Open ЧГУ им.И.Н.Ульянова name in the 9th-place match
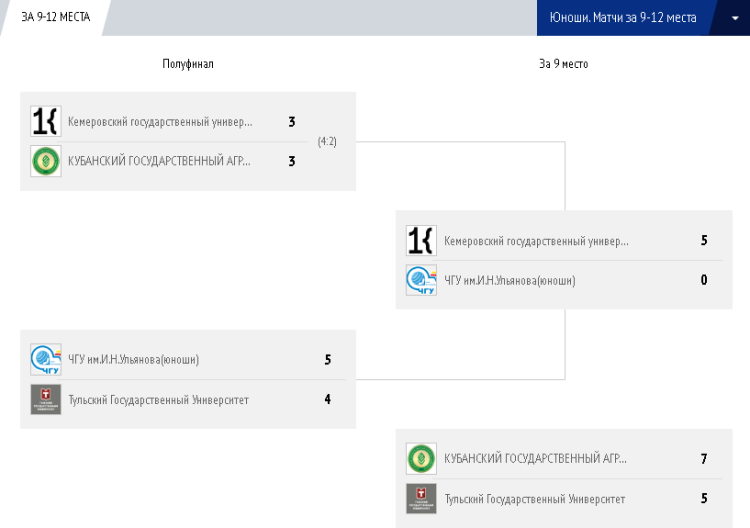This screenshot has height=528, width=750. pyautogui.click(x=510, y=280)
